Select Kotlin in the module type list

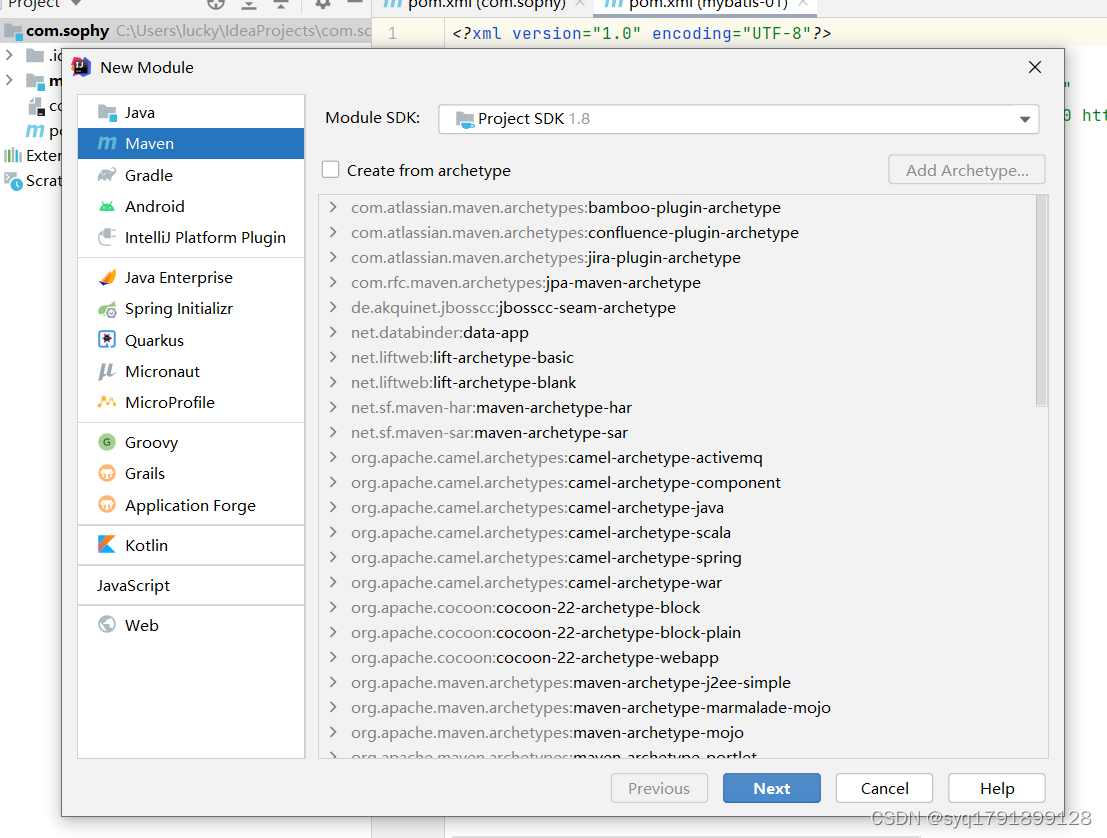click(x=191, y=545)
